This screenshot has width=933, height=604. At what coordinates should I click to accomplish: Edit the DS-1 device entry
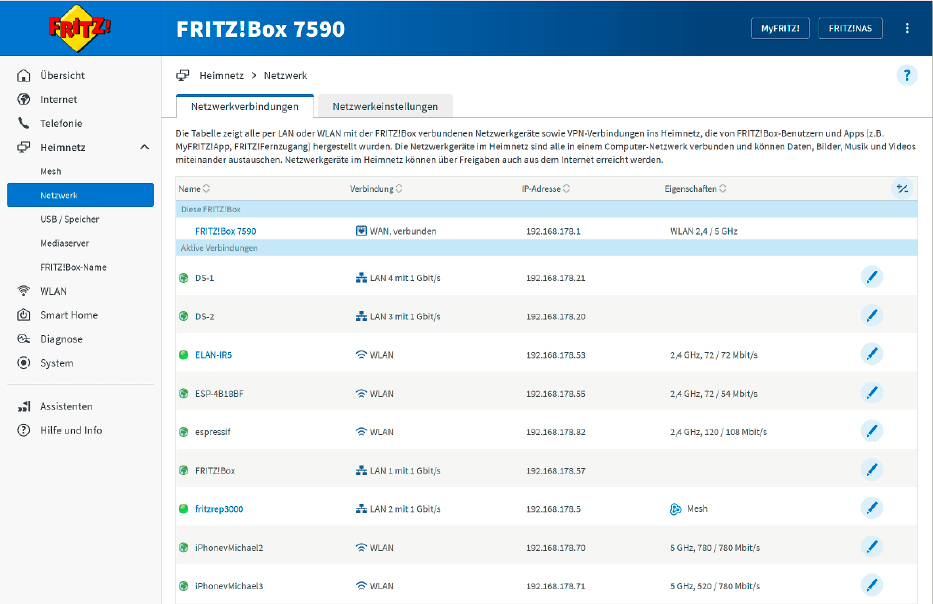click(x=872, y=277)
